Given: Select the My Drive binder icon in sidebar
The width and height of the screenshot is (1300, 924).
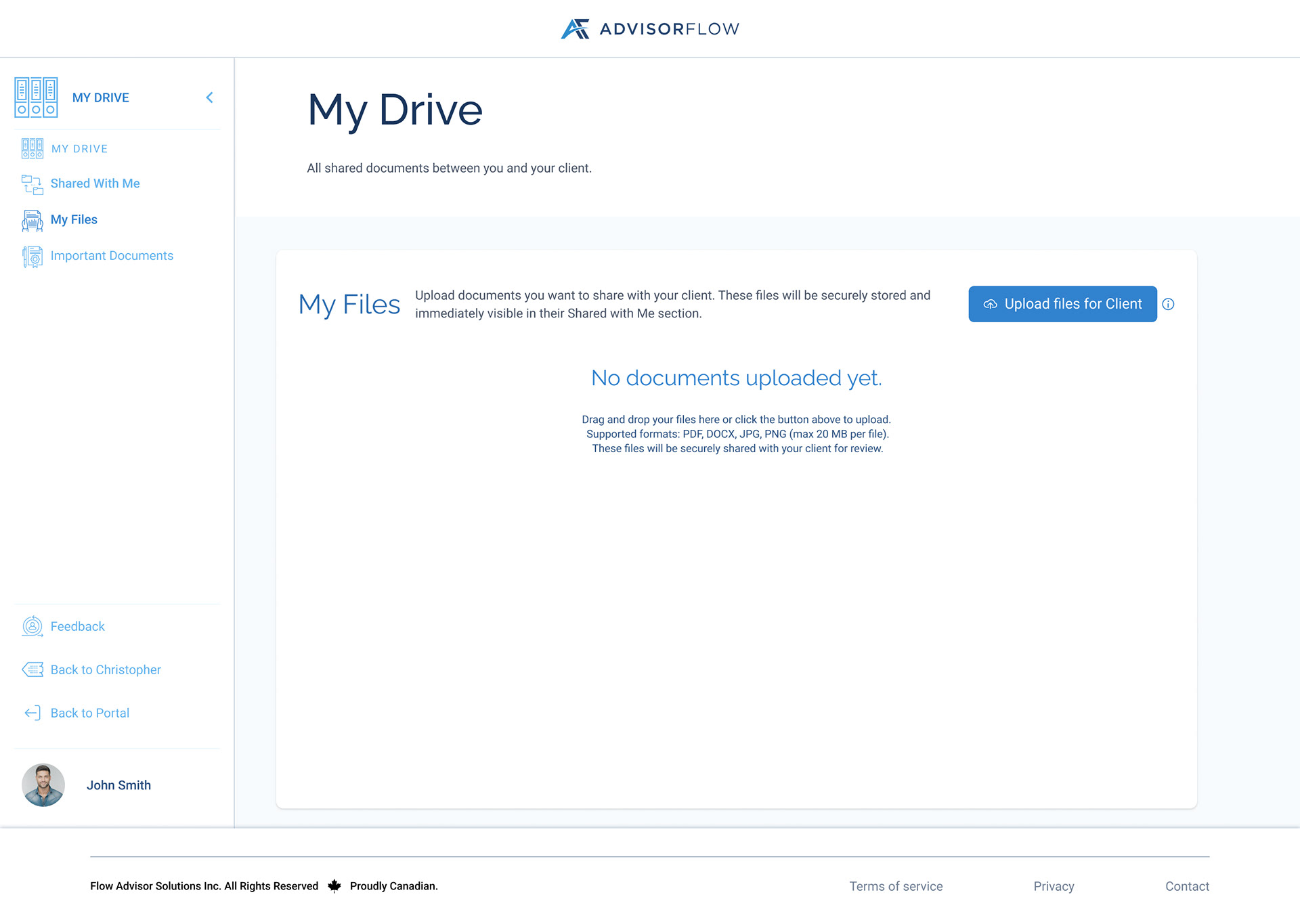Looking at the screenshot, I should click(x=36, y=97).
